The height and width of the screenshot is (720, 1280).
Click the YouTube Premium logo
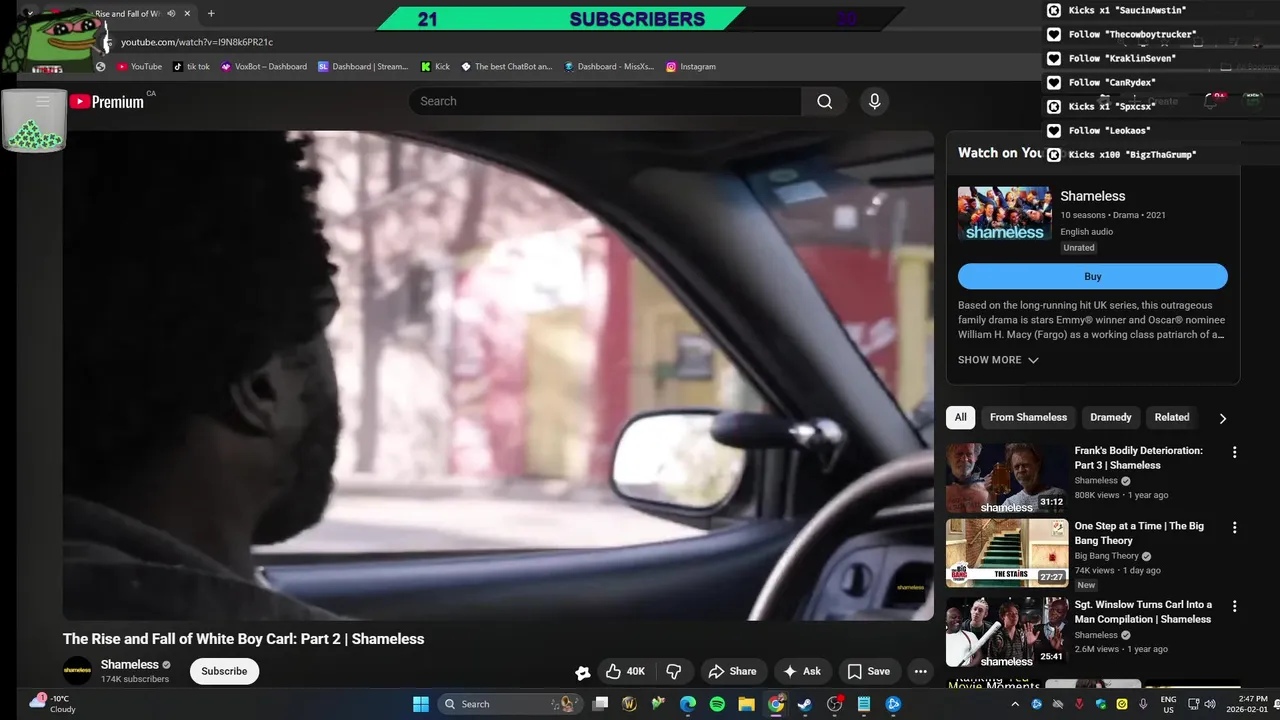point(106,101)
